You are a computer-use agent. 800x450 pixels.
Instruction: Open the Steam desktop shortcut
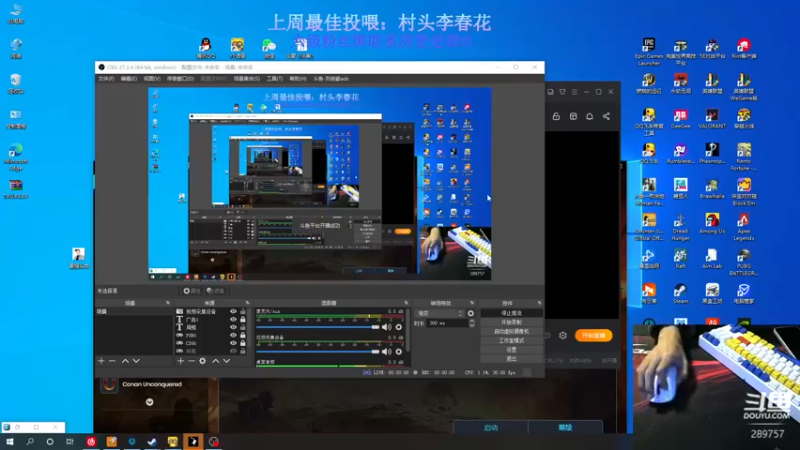tap(680, 294)
